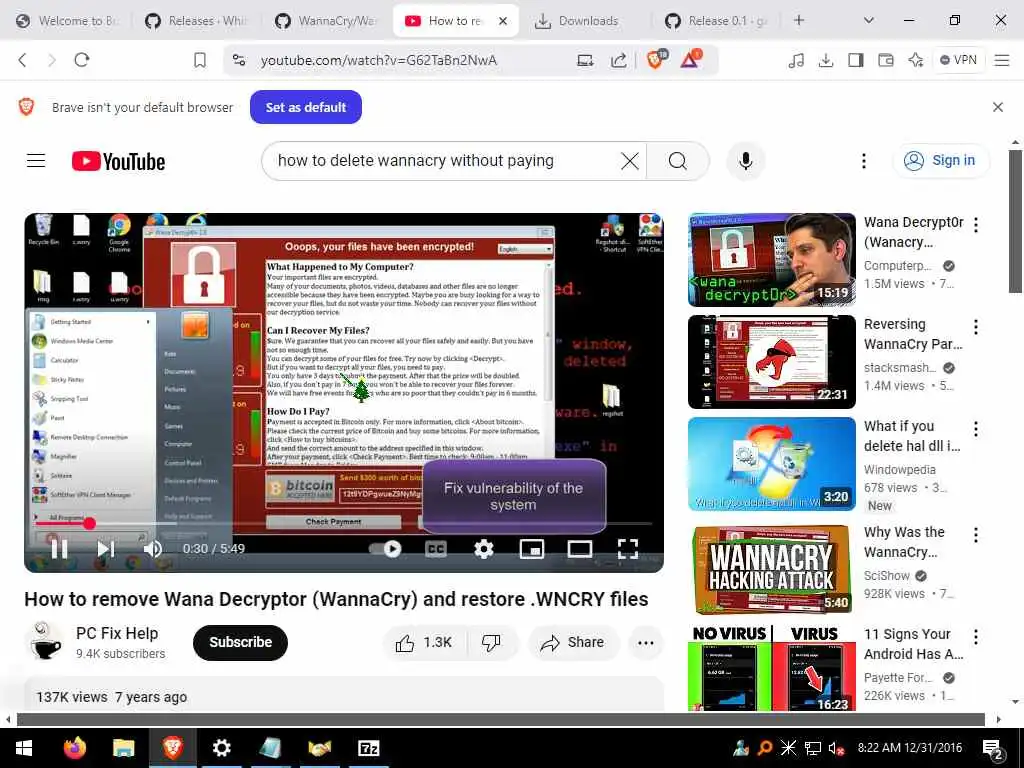This screenshot has height=768, width=1024.
Task: Toggle the VPN button
Action: coord(959,60)
